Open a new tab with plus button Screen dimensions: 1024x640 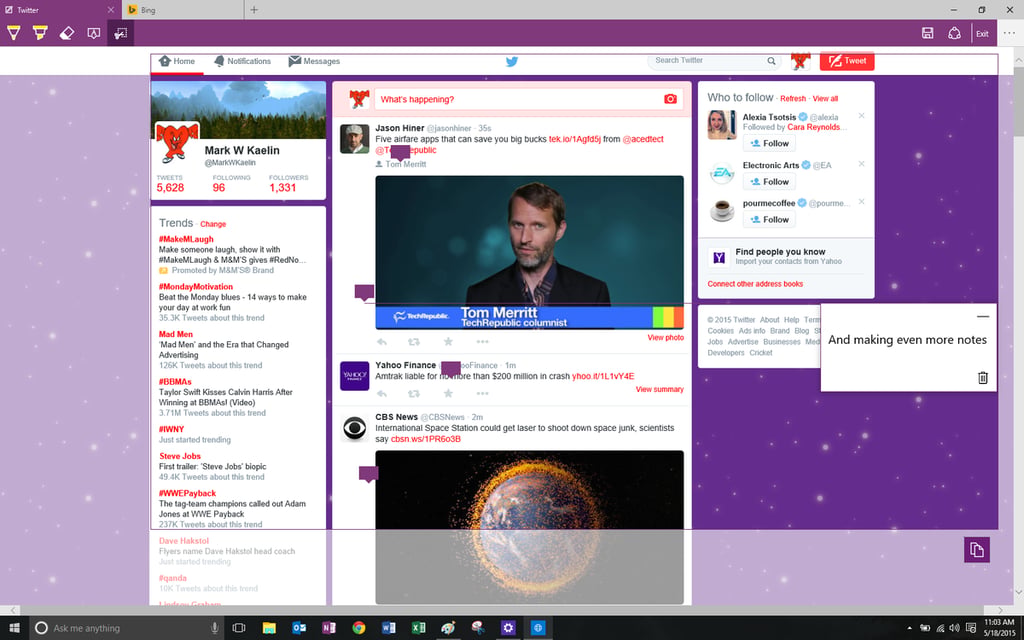[254, 10]
